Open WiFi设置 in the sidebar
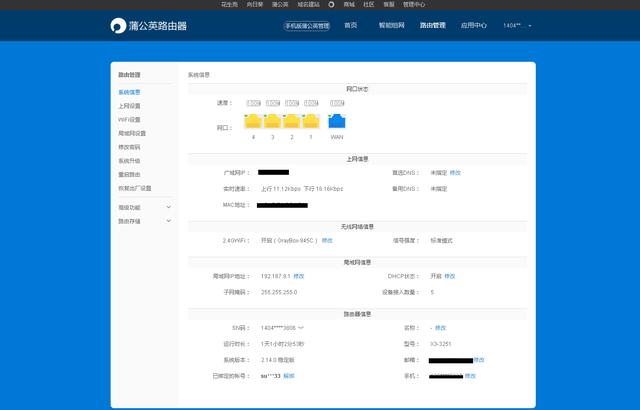 point(129,119)
